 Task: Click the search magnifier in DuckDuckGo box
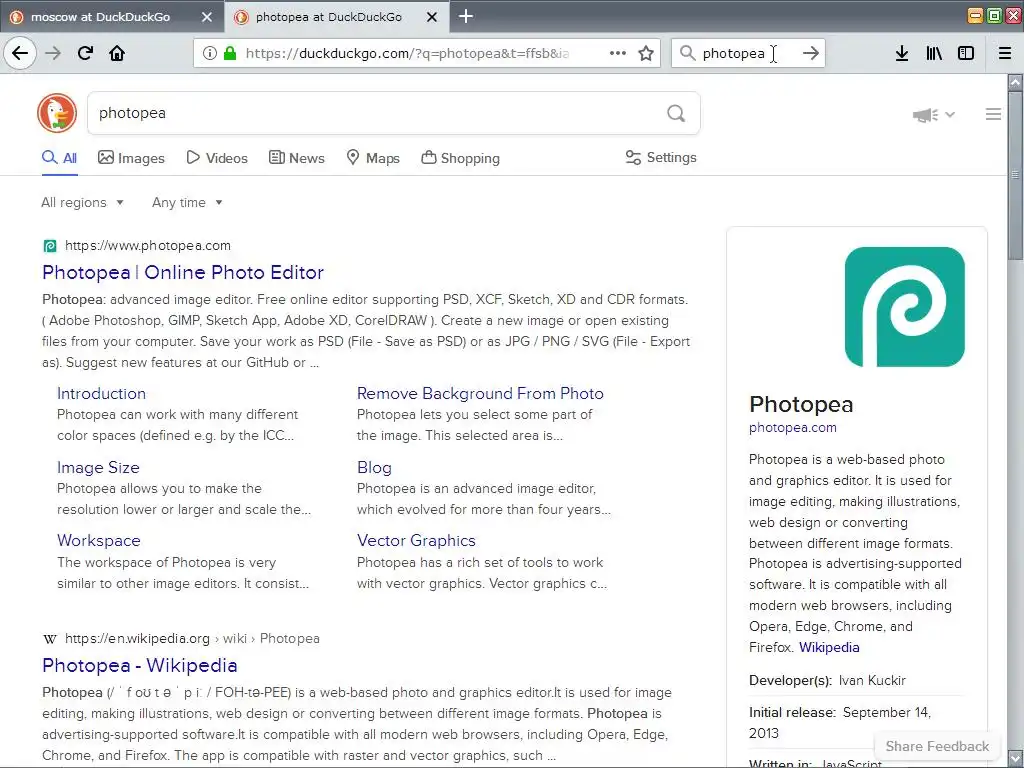pos(676,113)
